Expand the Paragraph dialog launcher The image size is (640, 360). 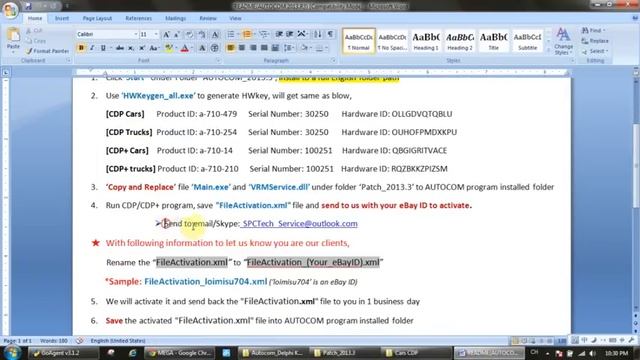tap(333, 60)
